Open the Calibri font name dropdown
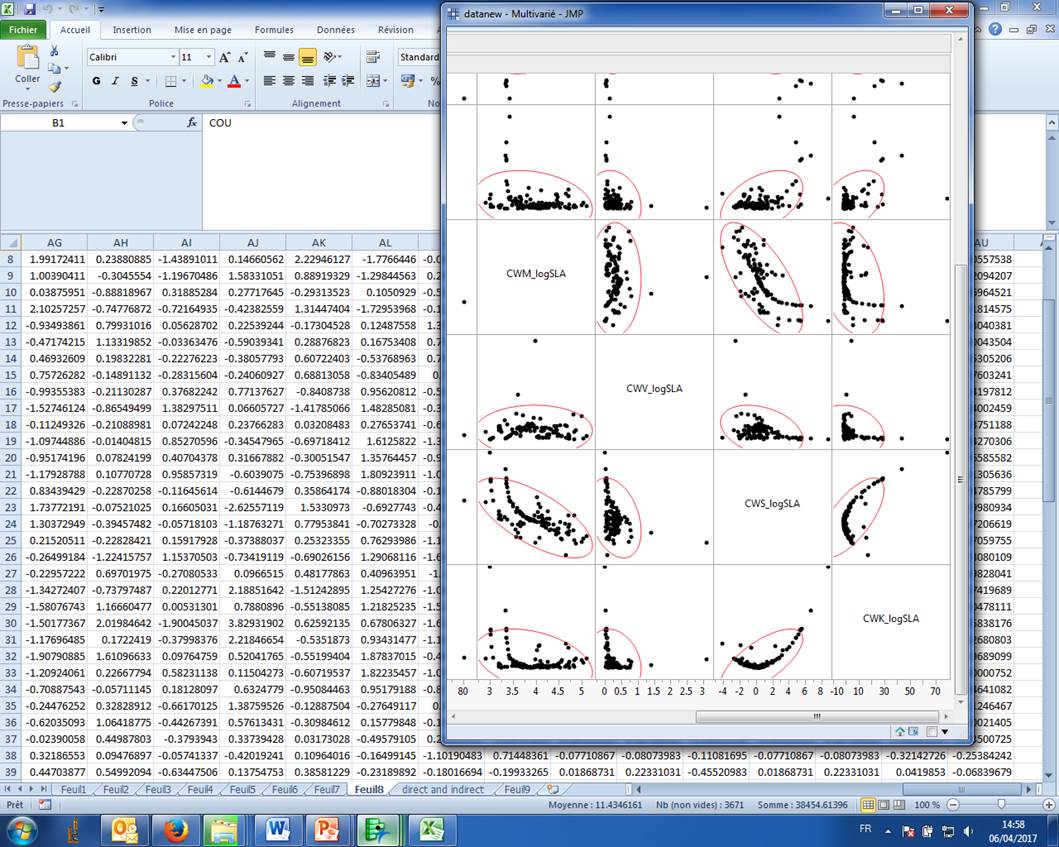 (x=172, y=57)
